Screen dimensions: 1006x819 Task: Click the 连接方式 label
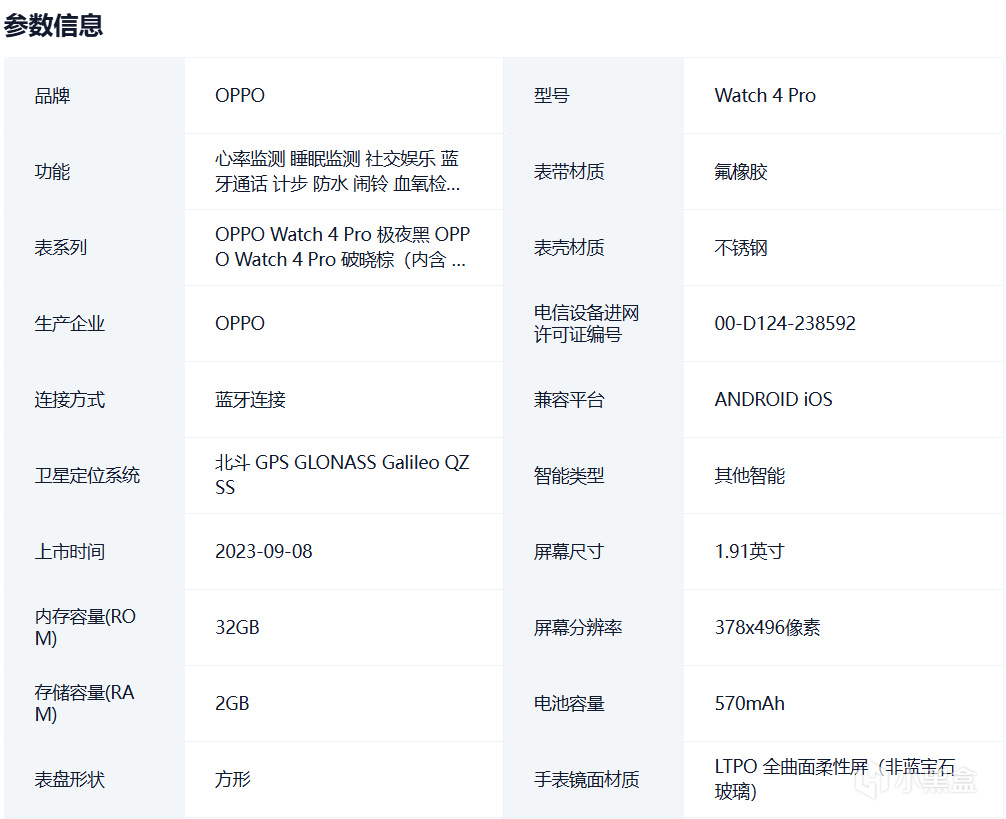click(70, 400)
